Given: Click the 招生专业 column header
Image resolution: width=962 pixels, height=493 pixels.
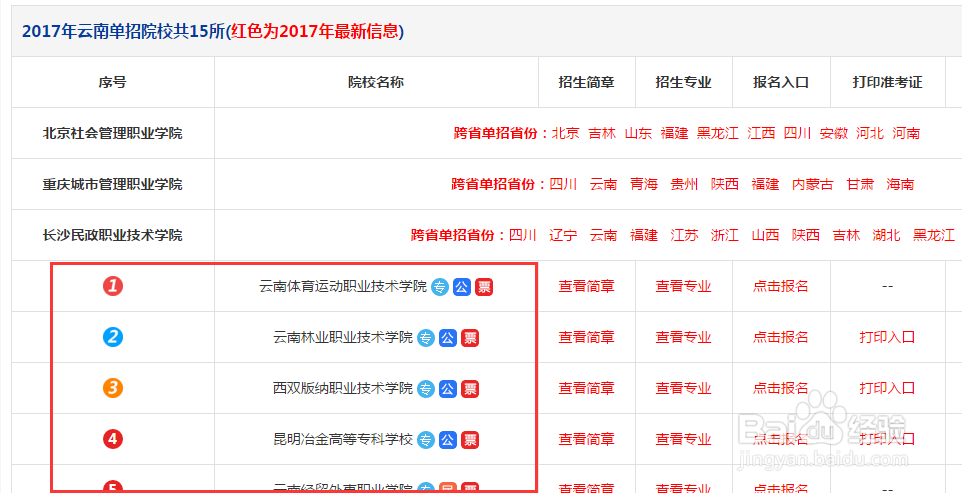Looking at the screenshot, I should 683,82.
